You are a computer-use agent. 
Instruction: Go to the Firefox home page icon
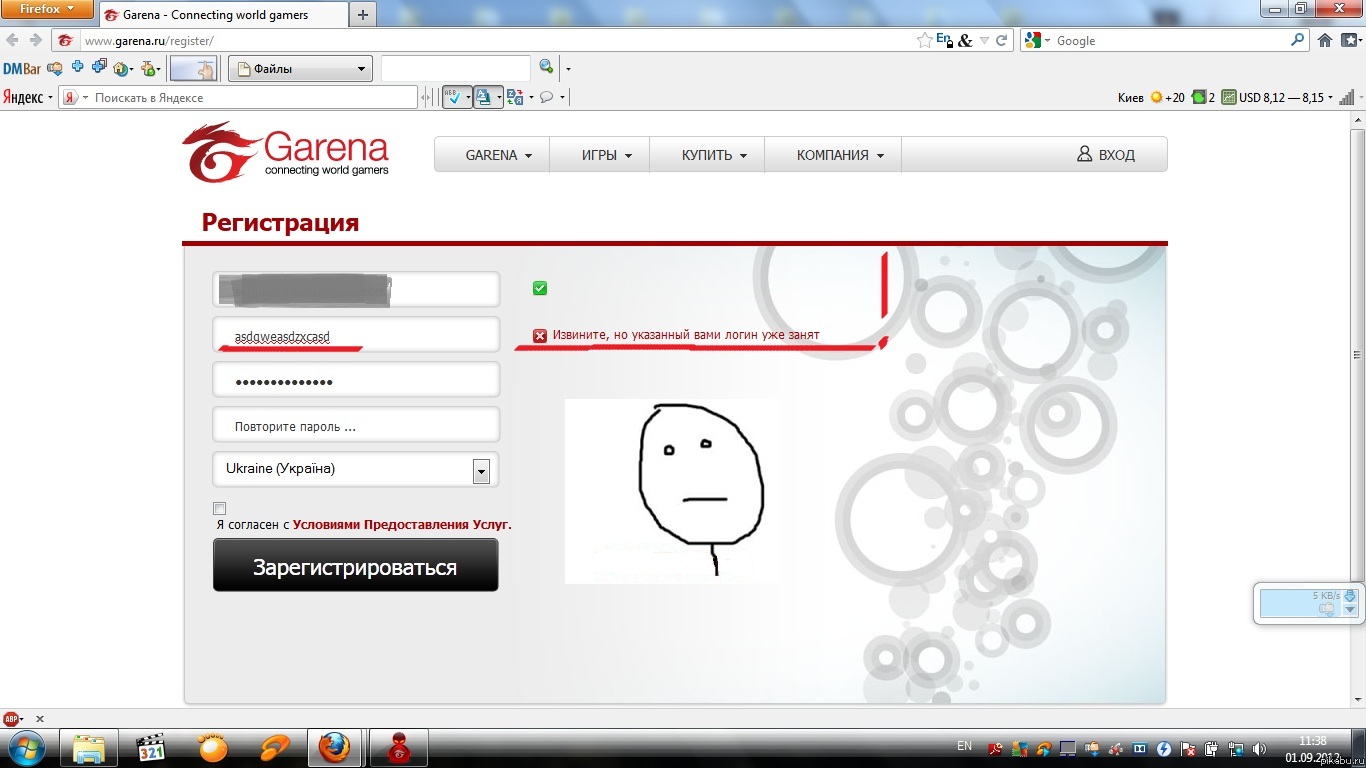1325,40
